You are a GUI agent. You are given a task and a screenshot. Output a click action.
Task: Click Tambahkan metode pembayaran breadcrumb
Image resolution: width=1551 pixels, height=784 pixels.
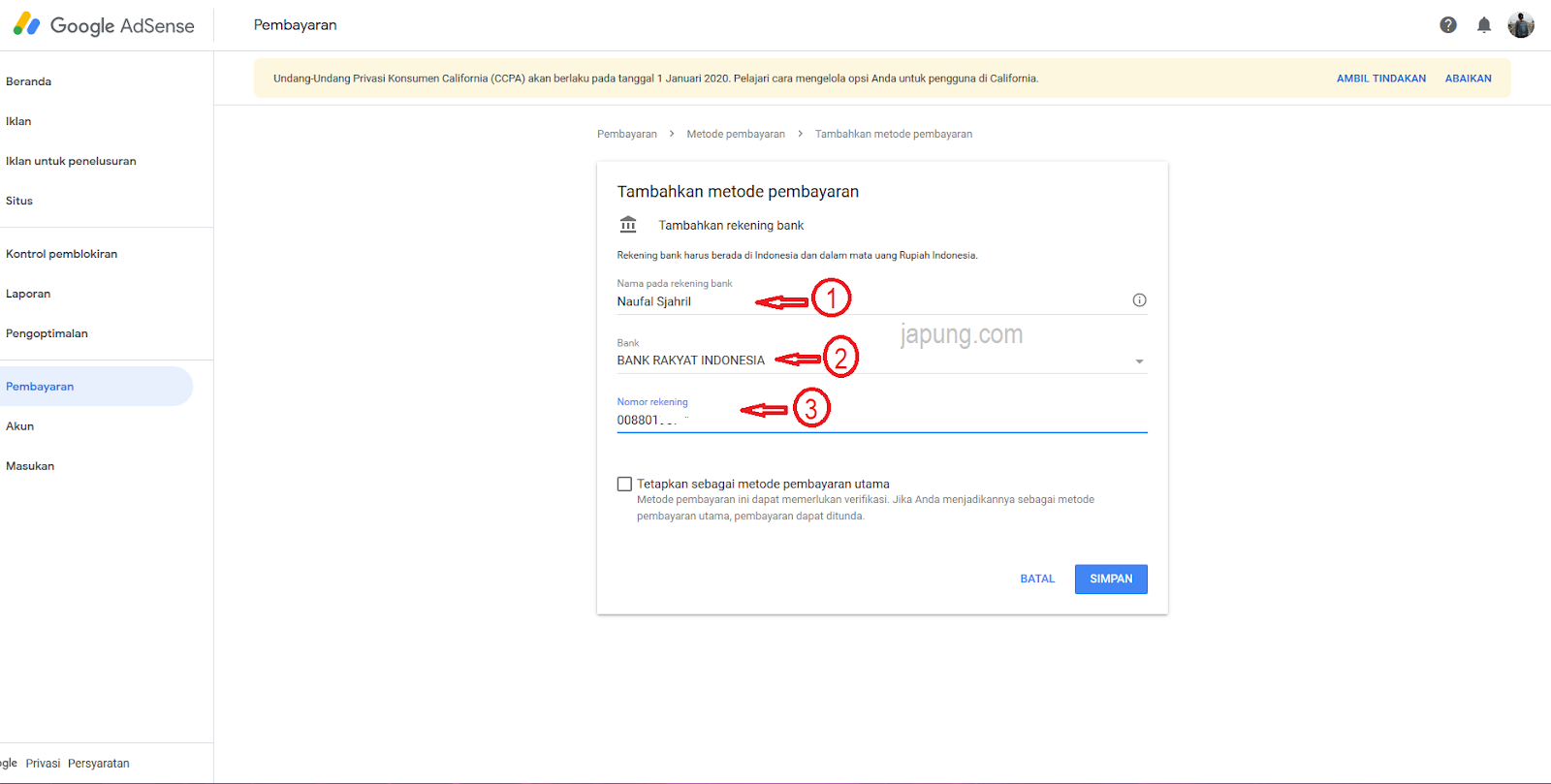[x=894, y=134]
